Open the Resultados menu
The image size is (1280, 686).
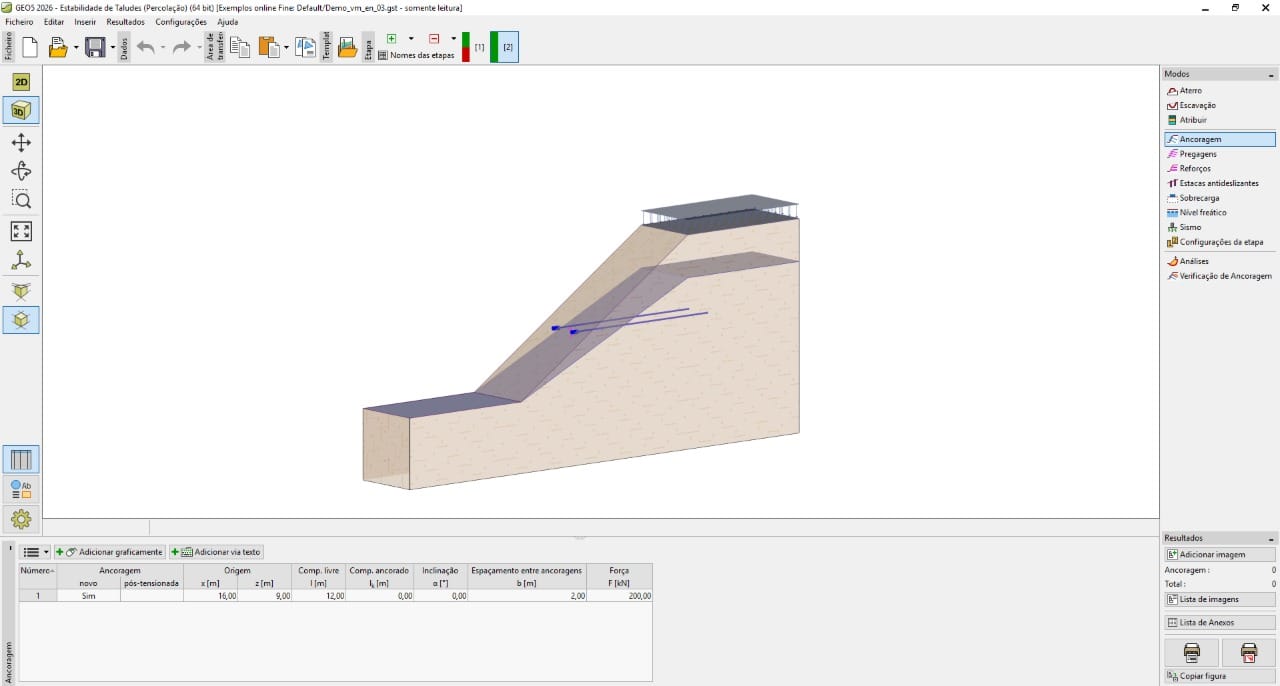[x=124, y=21]
